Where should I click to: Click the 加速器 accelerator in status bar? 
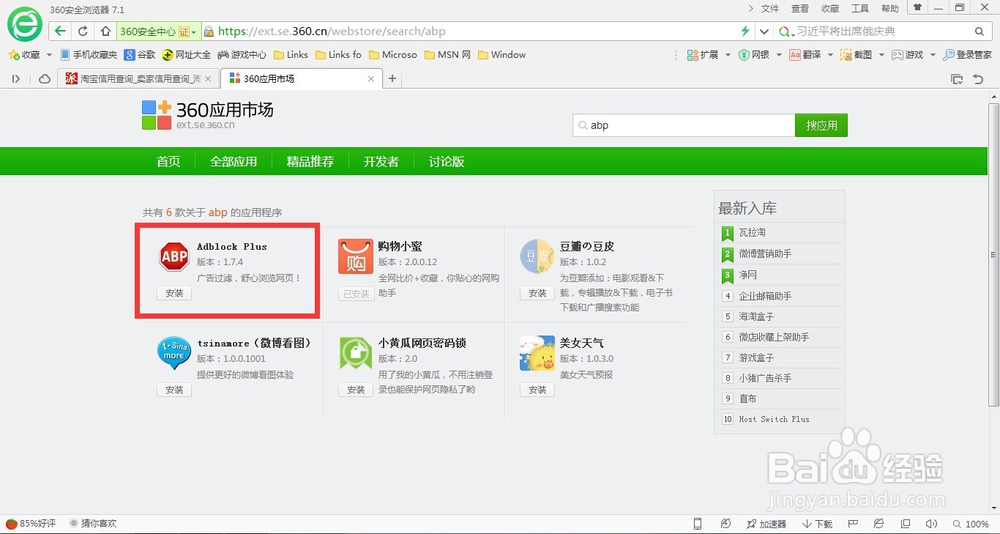coord(767,524)
